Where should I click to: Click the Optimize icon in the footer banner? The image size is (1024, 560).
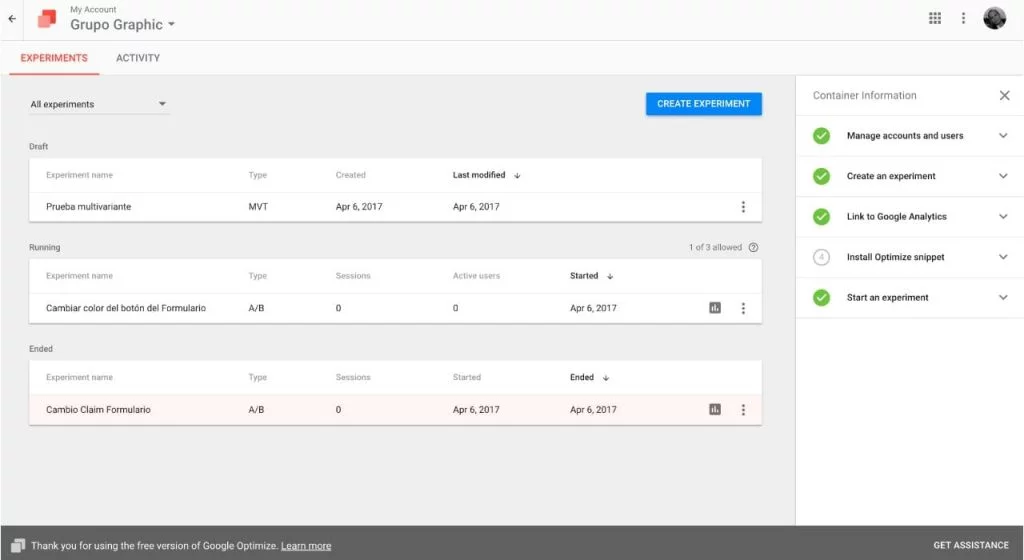(18, 546)
